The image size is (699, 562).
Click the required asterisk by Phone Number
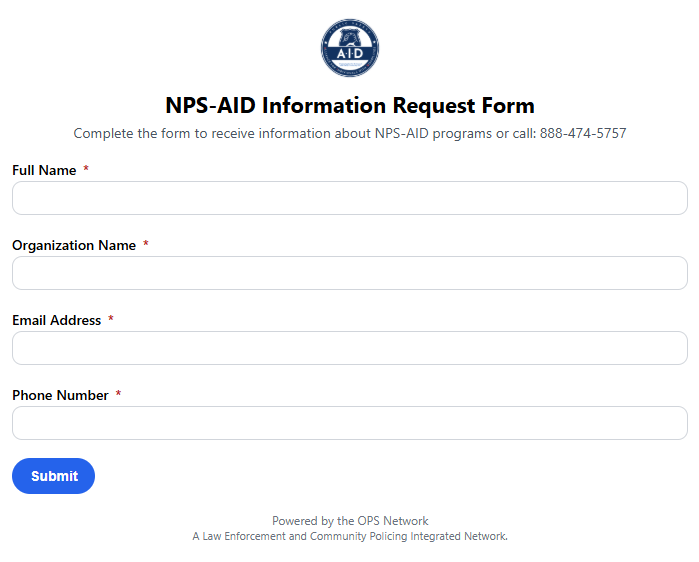coord(119,396)
